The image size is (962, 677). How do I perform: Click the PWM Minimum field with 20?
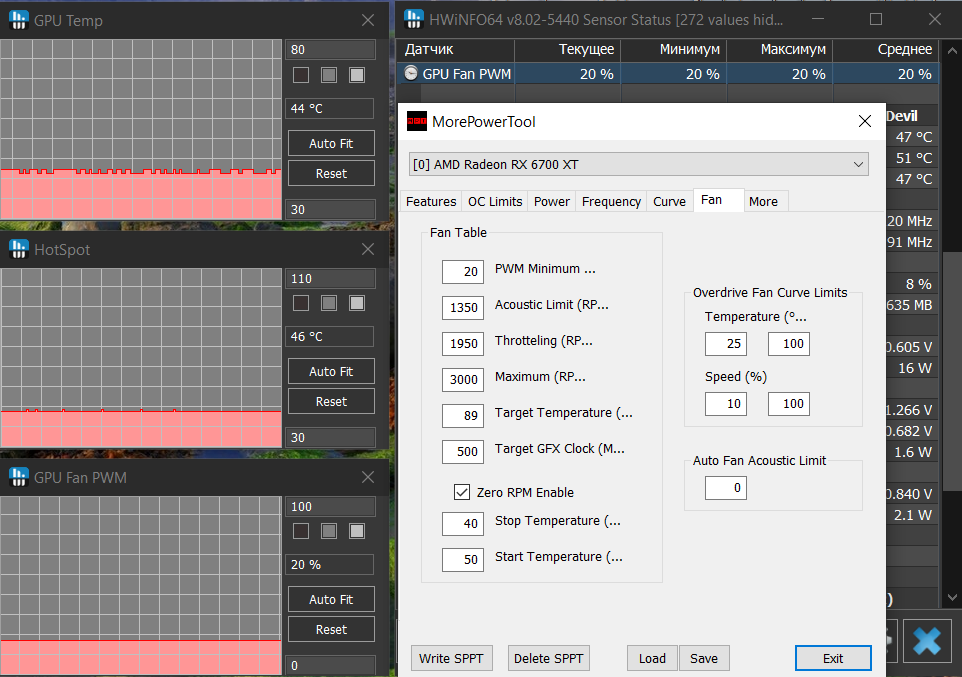(x=463, y=271)
